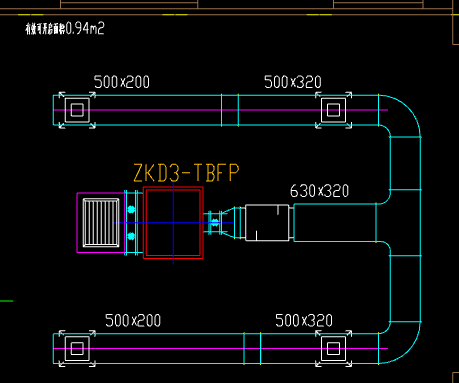Select the cyan valve right of the red unit
This screenshot has height=383, width=459.
coord(215,223)
